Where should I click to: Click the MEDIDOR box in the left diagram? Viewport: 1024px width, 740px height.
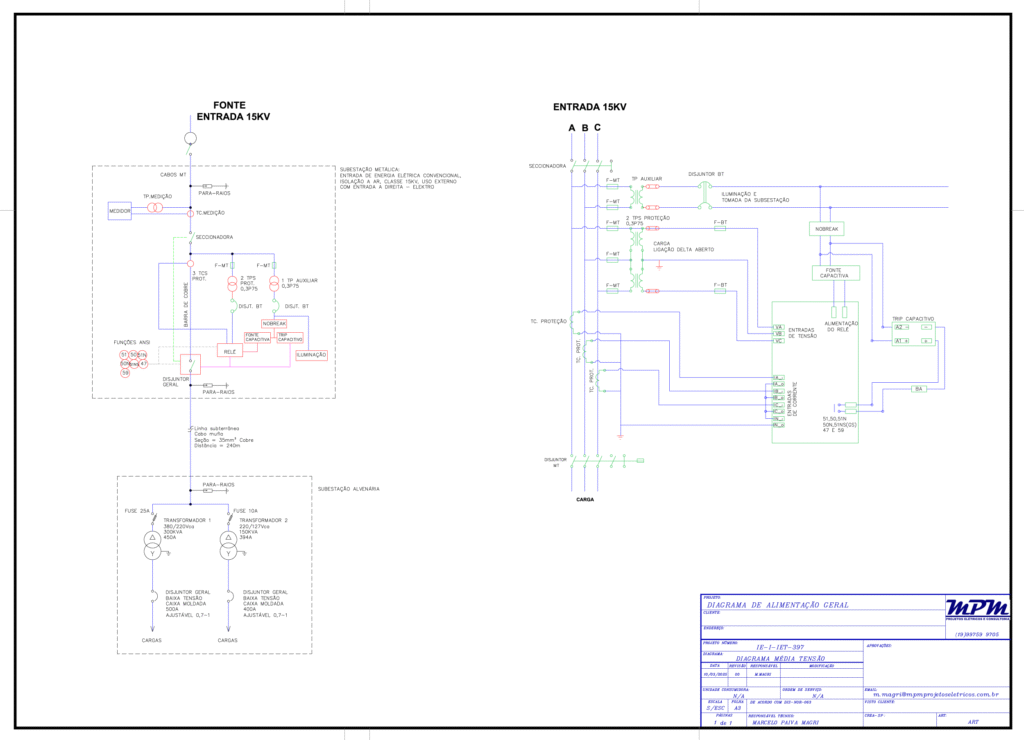(x=120, y=210)
